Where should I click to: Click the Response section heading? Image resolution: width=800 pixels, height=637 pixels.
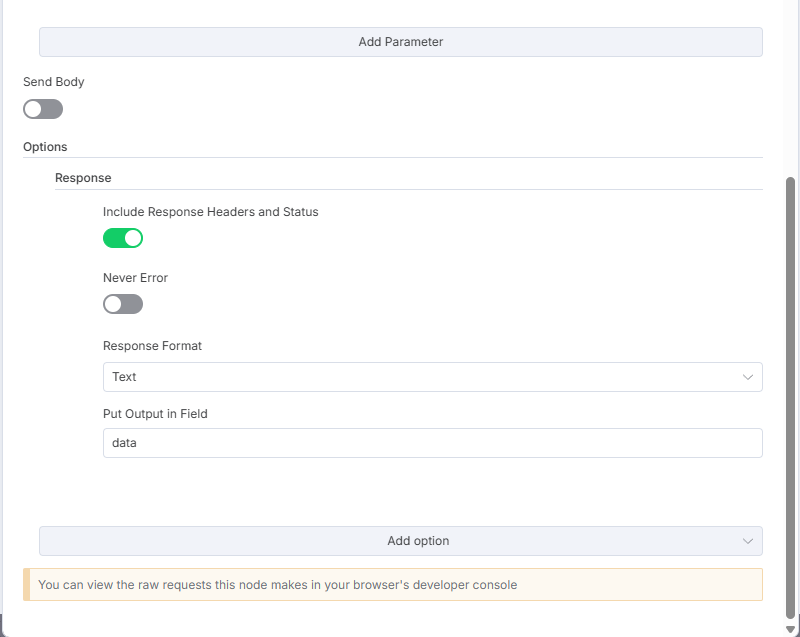click(x=83, y=178)
